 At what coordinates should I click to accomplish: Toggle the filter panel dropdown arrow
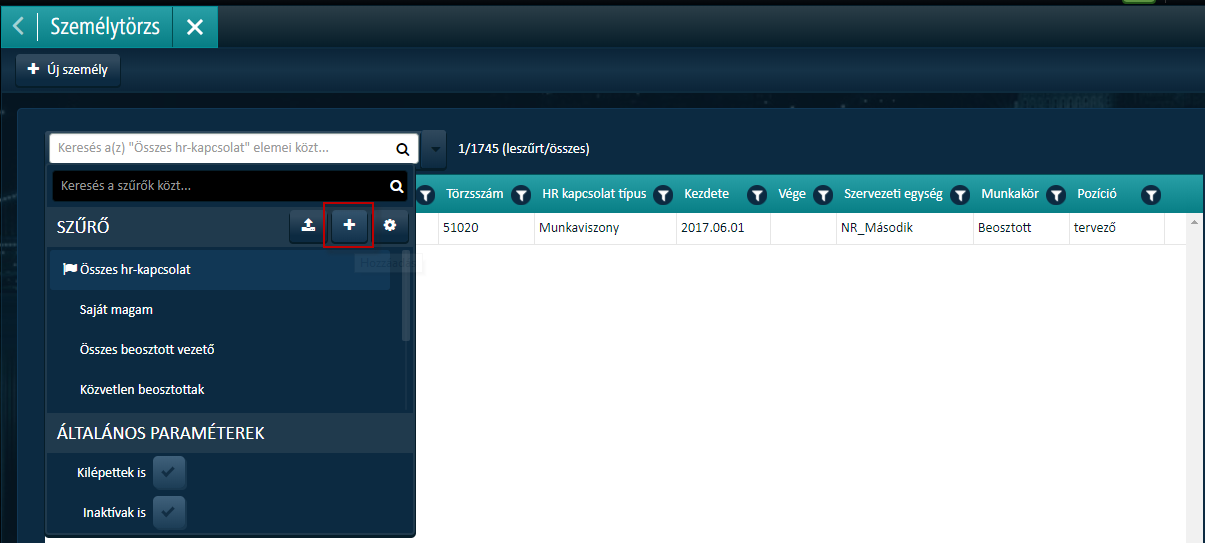point(434,149)
